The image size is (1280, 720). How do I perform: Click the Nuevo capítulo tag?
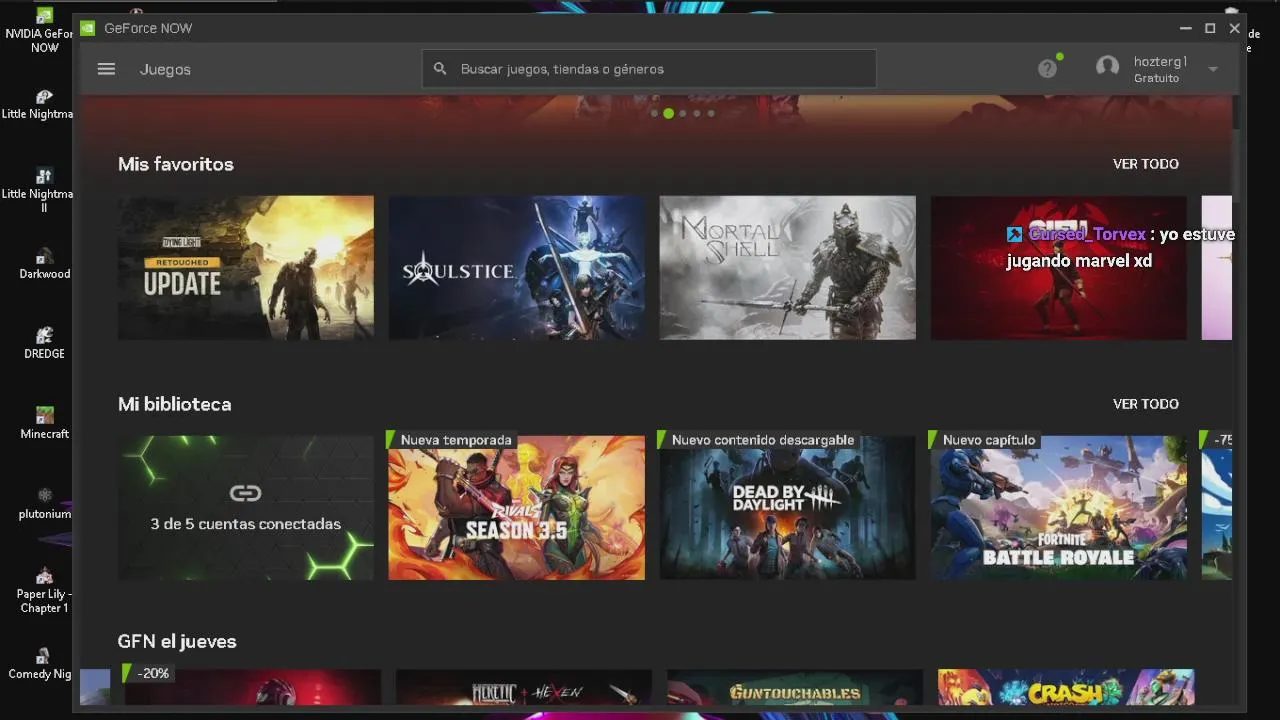pos(983,440)
